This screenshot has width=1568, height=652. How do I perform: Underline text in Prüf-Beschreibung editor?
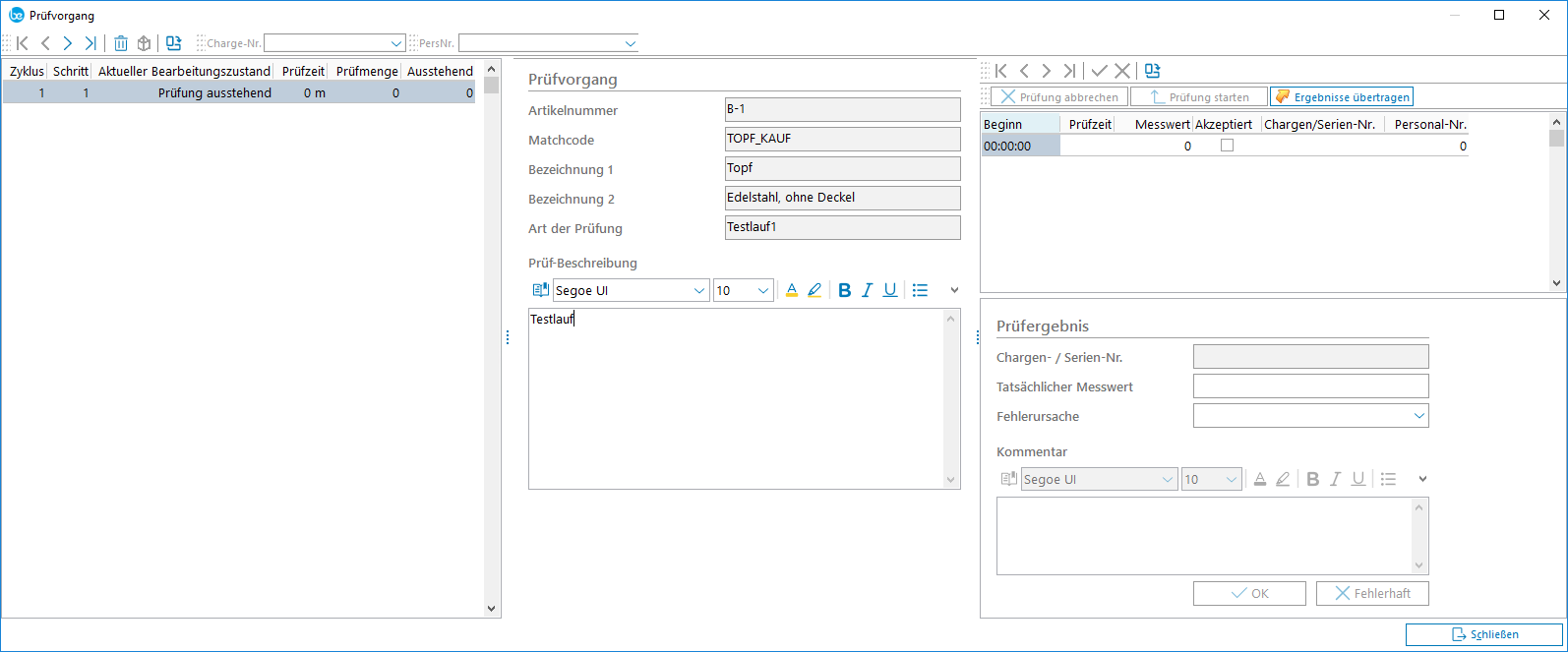coord(890,290)
